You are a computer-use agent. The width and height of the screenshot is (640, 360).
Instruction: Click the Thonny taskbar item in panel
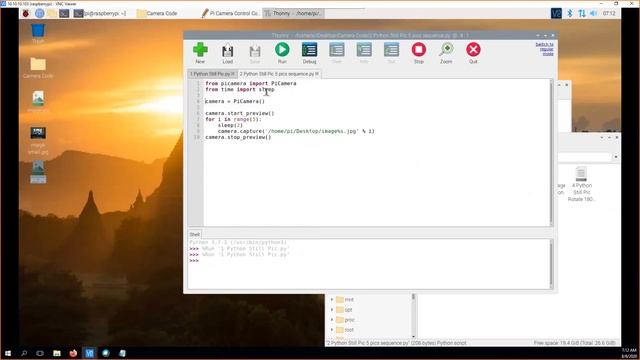293,13
